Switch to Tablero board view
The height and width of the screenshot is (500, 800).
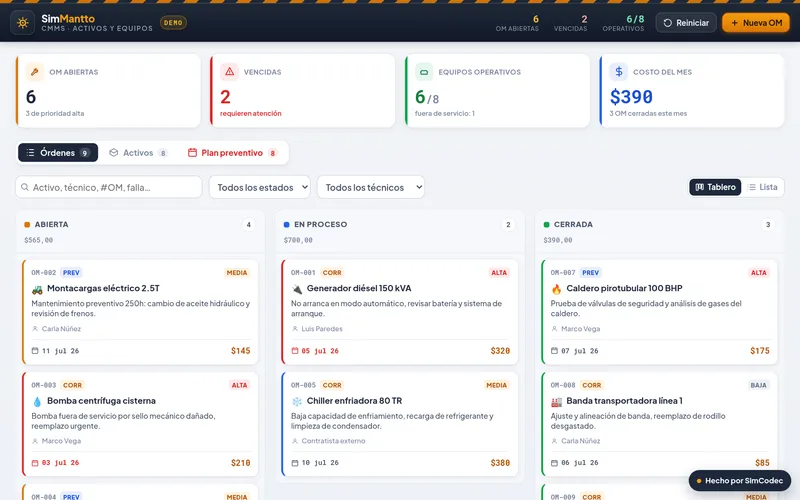click(x=715, y=187)
